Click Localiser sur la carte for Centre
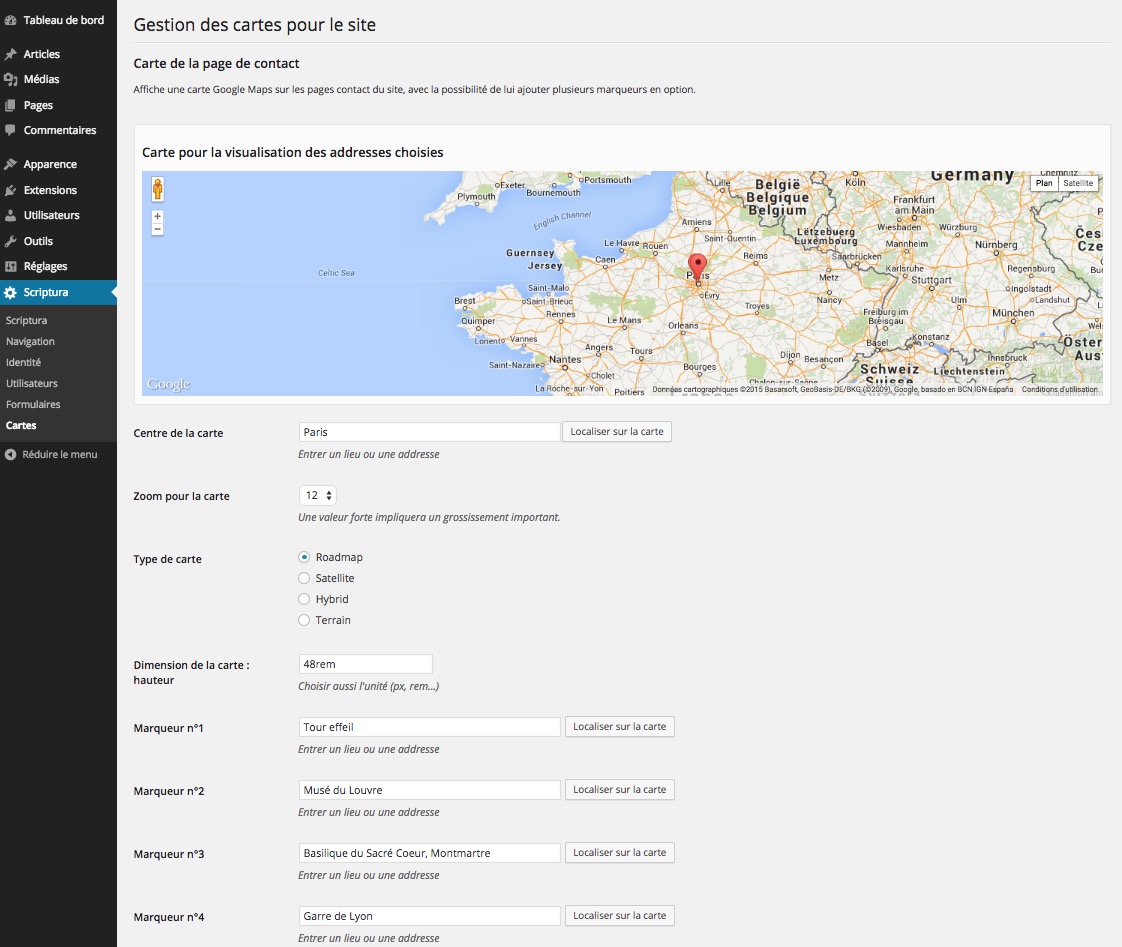 coord(617,432)
